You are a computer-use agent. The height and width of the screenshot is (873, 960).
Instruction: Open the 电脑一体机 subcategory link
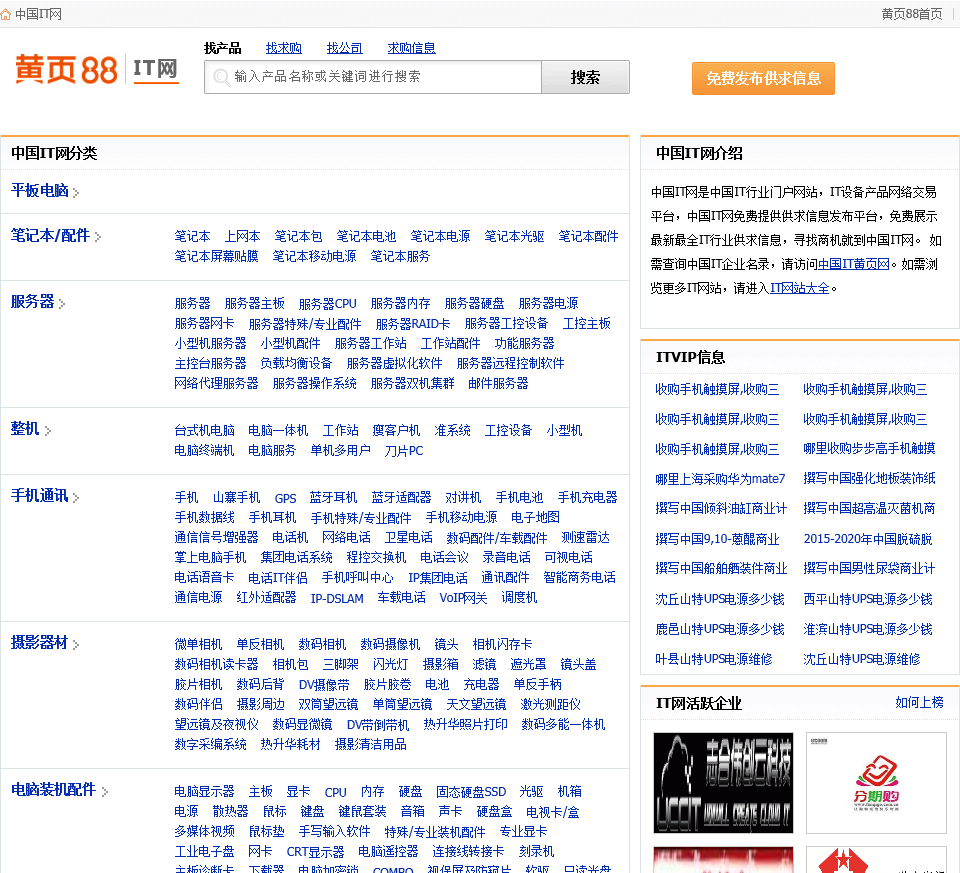(x=278, y=431)
